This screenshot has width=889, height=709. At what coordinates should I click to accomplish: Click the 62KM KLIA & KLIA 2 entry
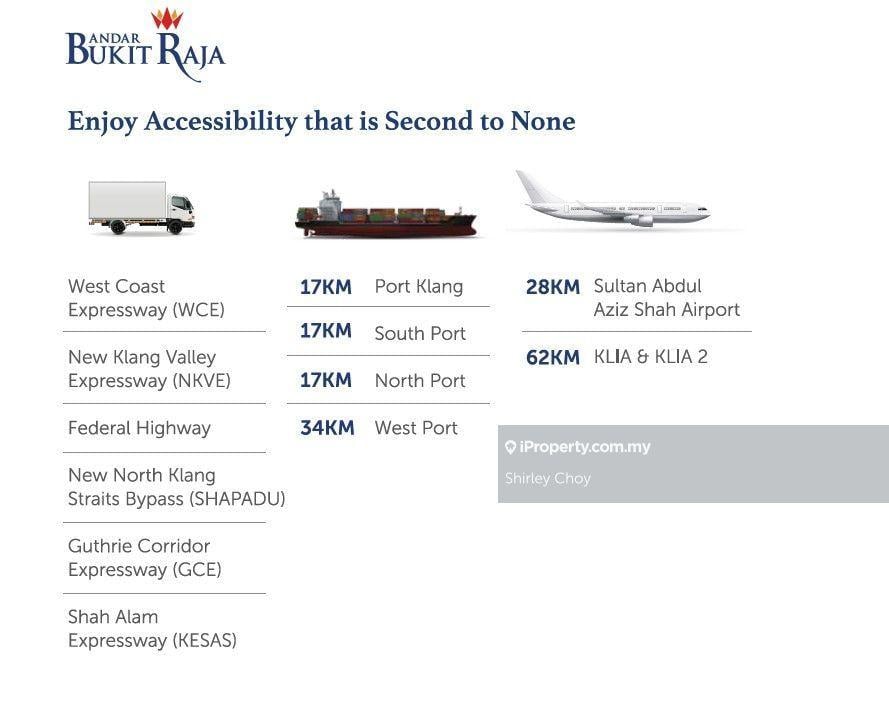pos(617,357)
